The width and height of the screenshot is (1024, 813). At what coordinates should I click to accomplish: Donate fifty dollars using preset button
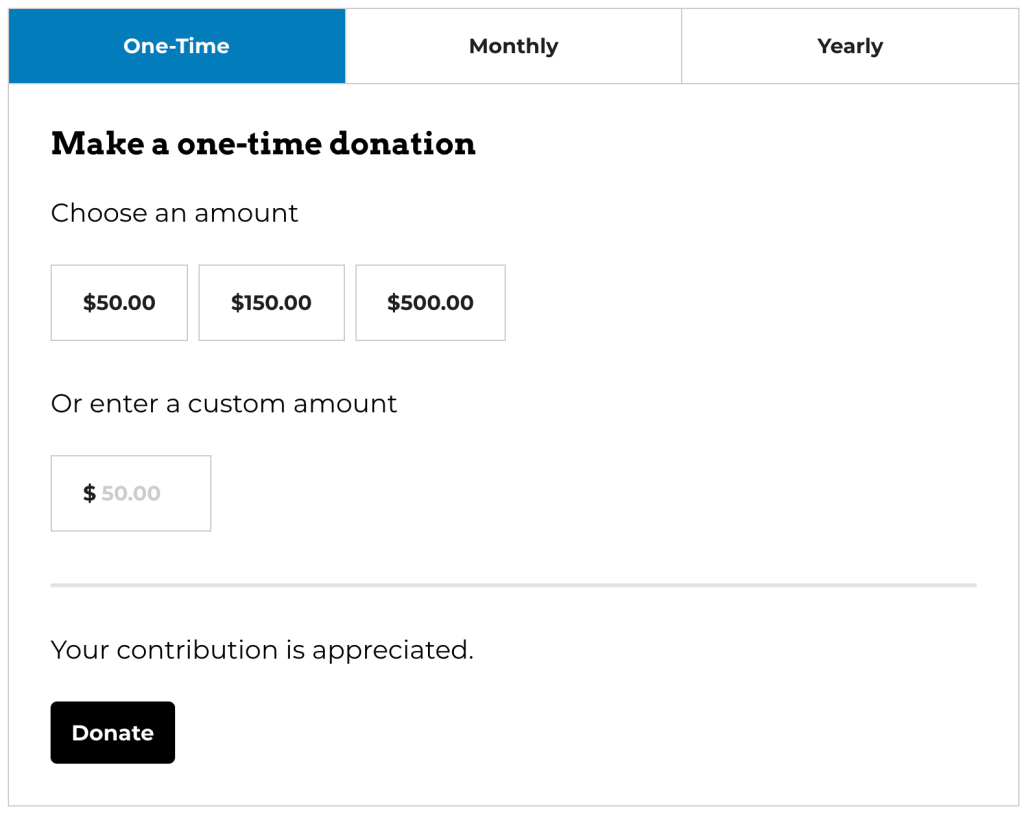point(119,303)
